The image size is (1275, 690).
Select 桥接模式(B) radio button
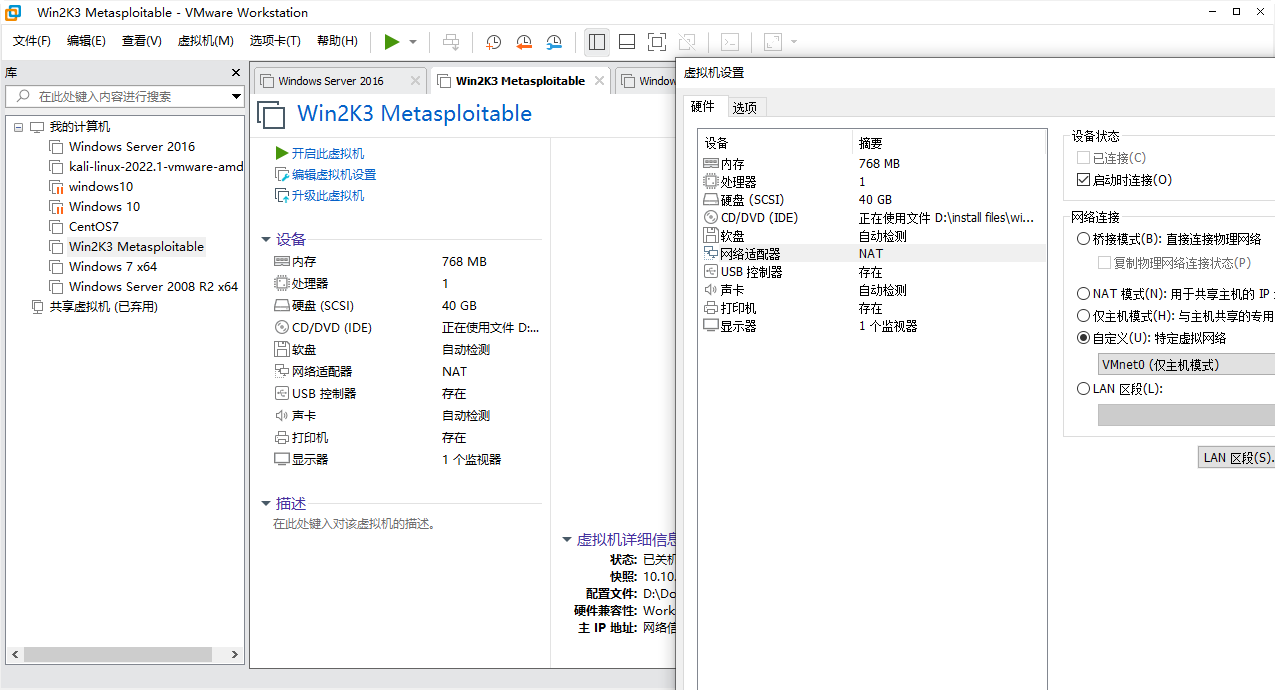(x=1083, y=240)
